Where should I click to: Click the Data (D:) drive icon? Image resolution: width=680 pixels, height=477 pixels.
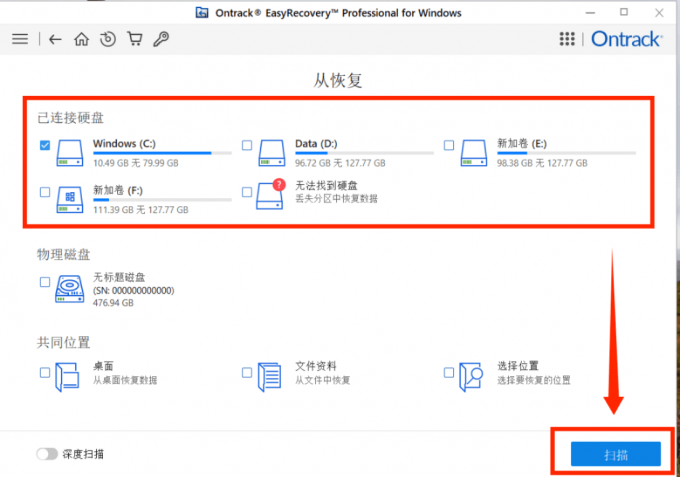[x=272, y=153]
